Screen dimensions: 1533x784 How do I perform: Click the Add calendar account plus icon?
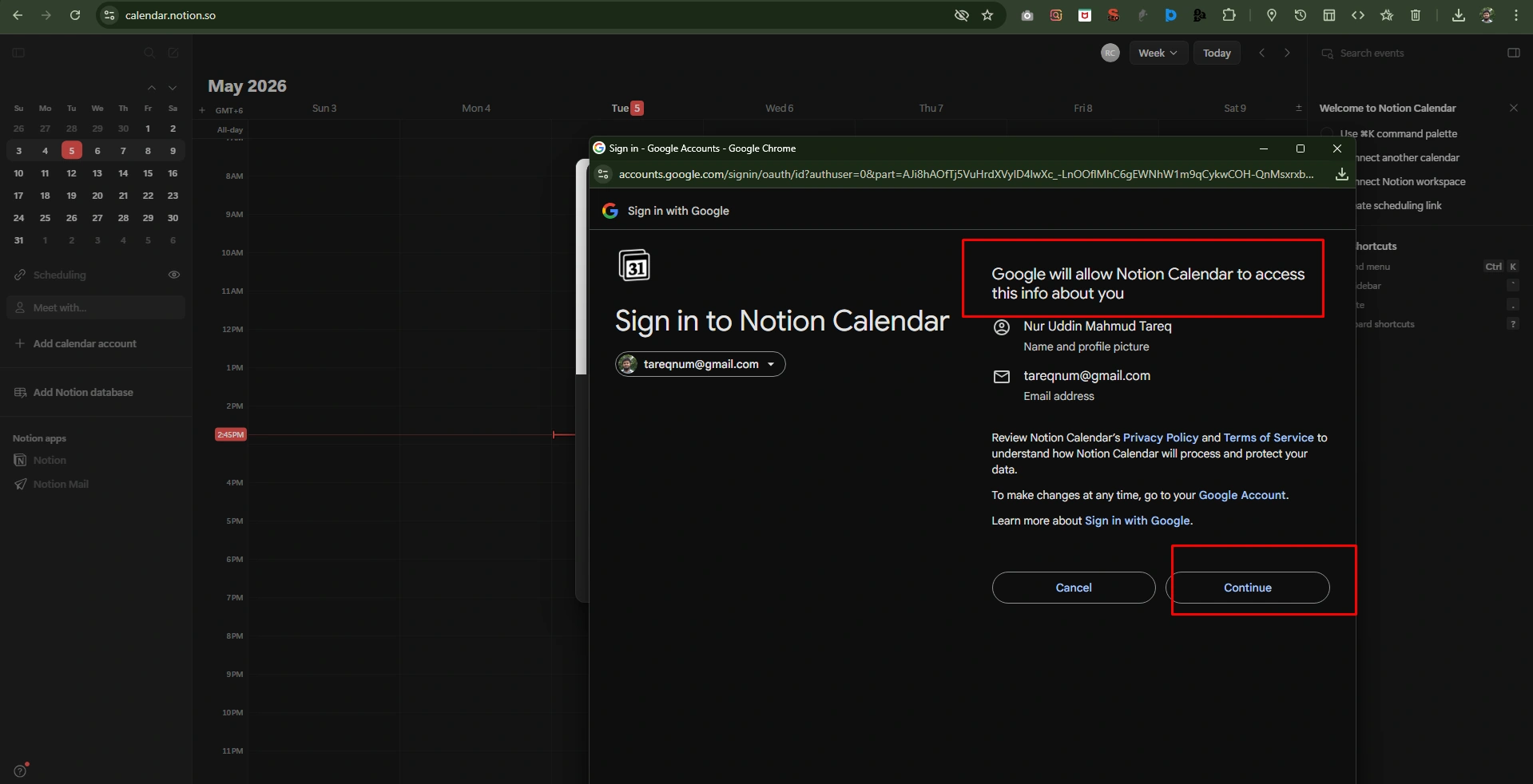tap(20, 343)
